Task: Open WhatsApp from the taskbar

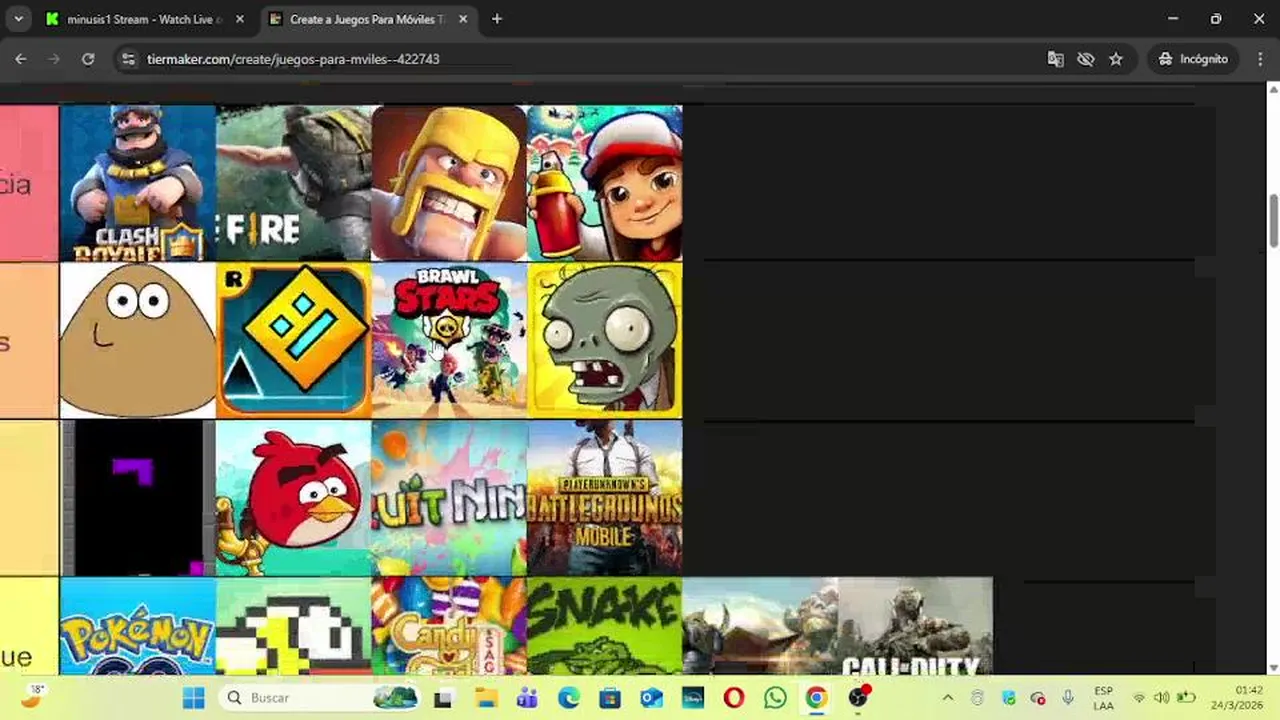Action: (775, 698)
